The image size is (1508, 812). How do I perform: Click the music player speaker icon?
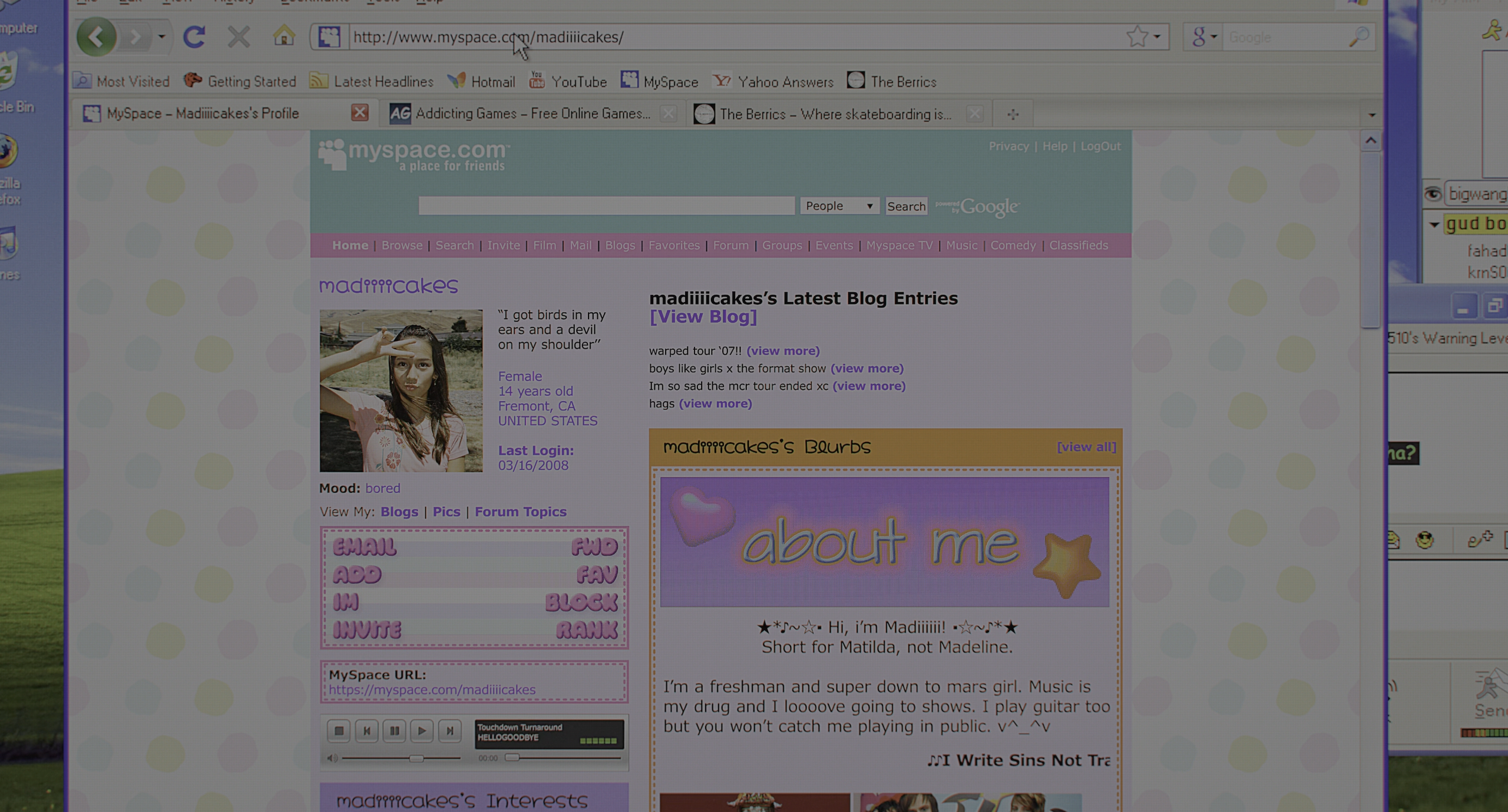point(332,758)
